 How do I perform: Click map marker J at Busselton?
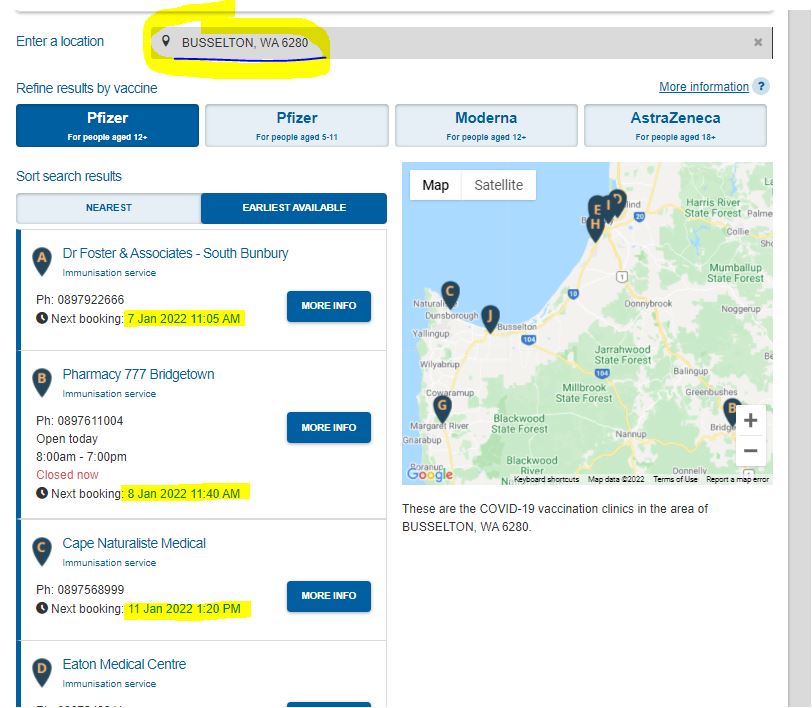[x=490, y=319]
